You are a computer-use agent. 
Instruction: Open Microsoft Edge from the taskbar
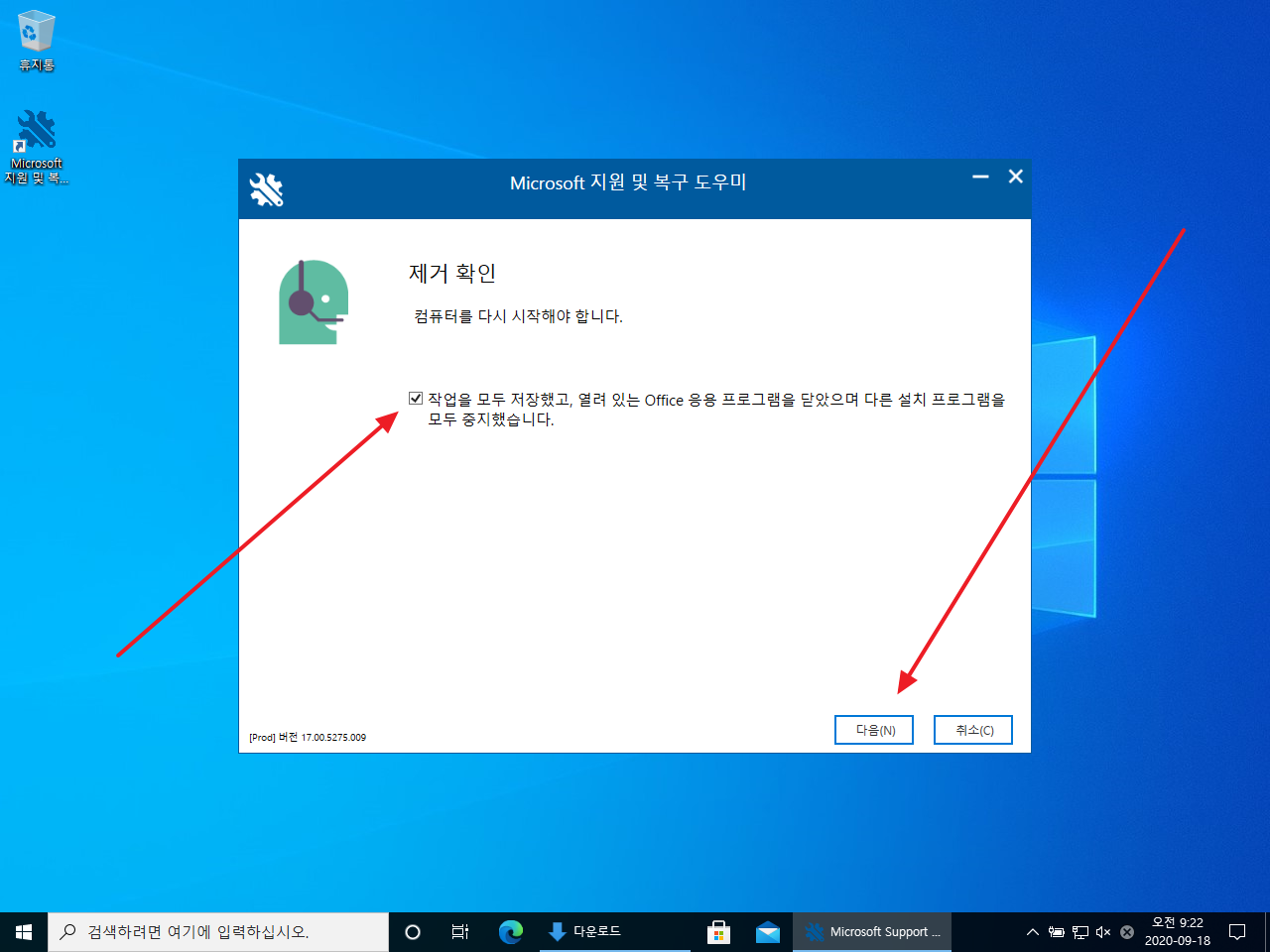pos(511,931)
